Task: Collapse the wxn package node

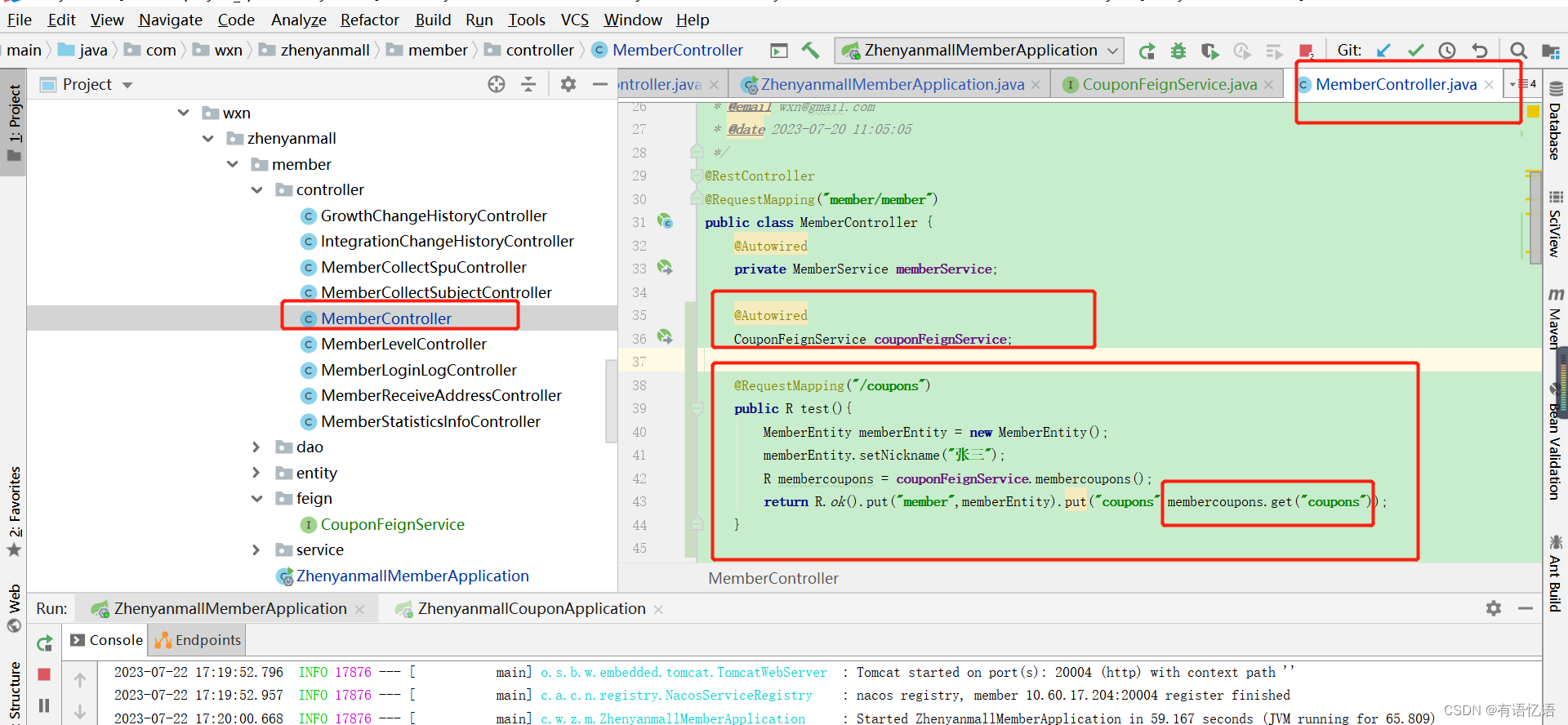Action: pos(184,113)
